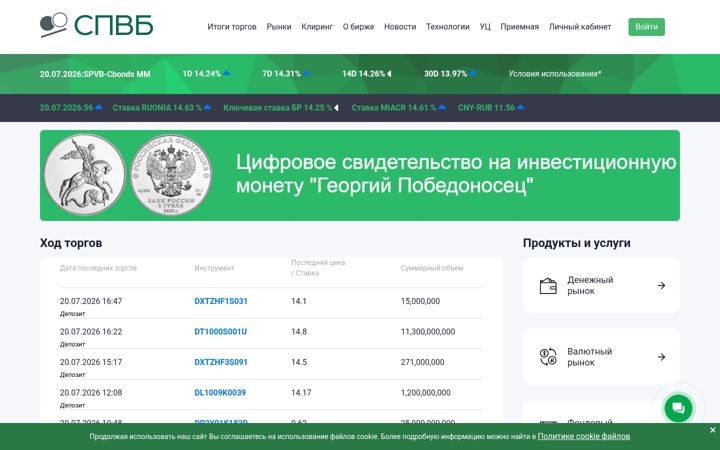The height and width of the screenshot is (450, 720).
Task: Click the Валютный рынок currency exchange icon
Action: (x=548, y=357)
